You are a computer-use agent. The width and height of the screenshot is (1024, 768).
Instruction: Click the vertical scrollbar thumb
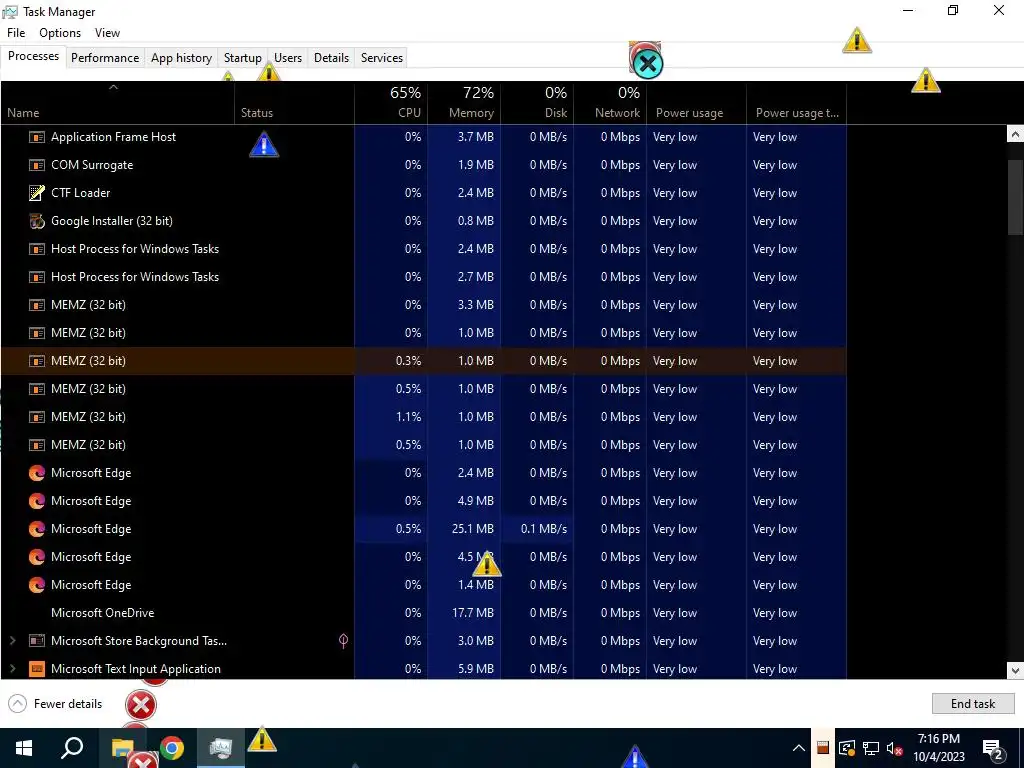(x=1016, y=197)
